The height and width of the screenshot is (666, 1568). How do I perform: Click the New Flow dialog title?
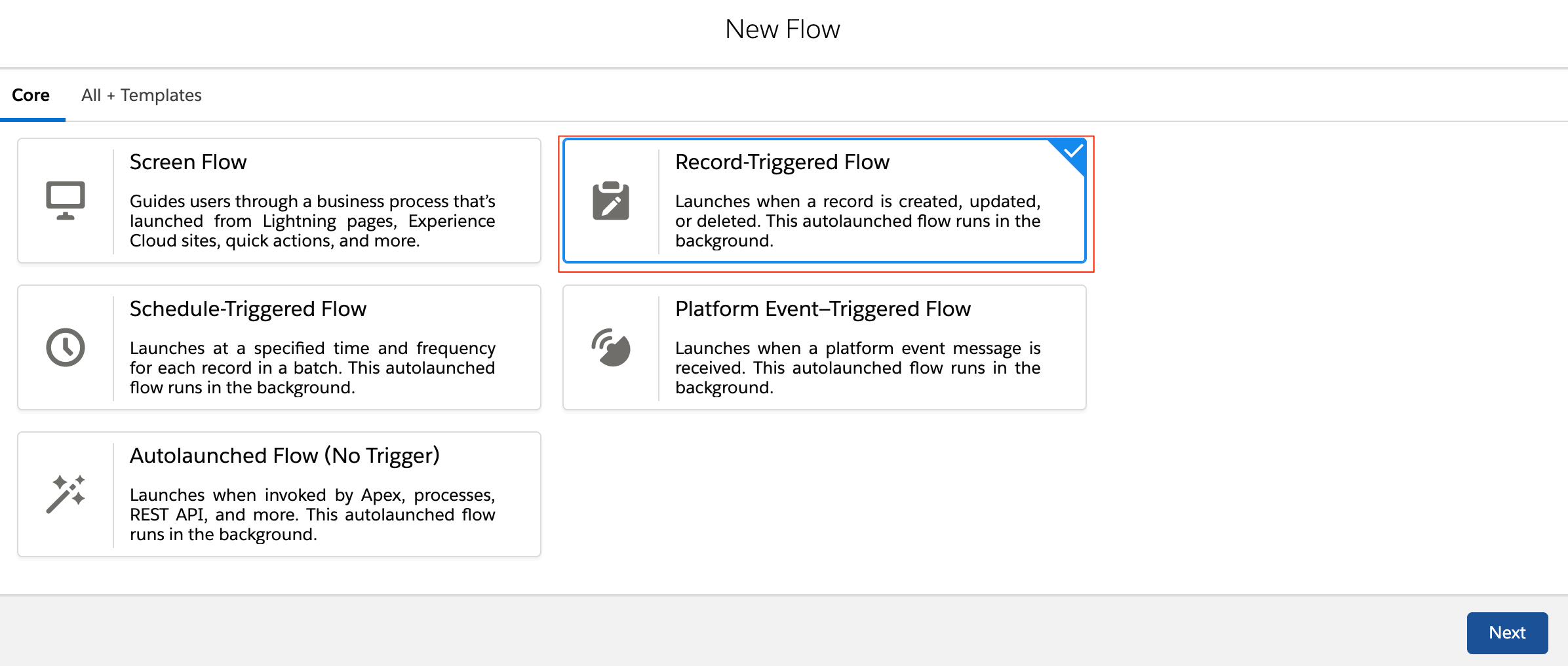[x=782, y=28]
